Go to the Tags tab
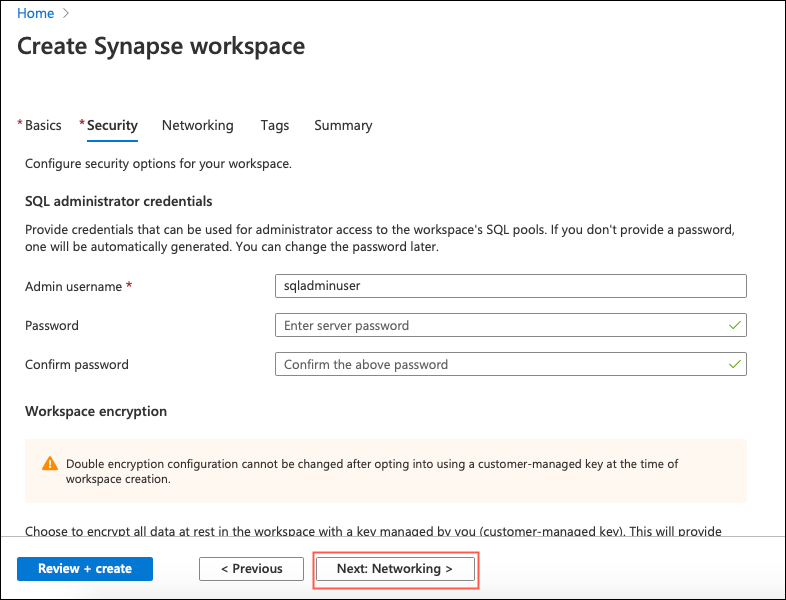 (x=275, y=125)
